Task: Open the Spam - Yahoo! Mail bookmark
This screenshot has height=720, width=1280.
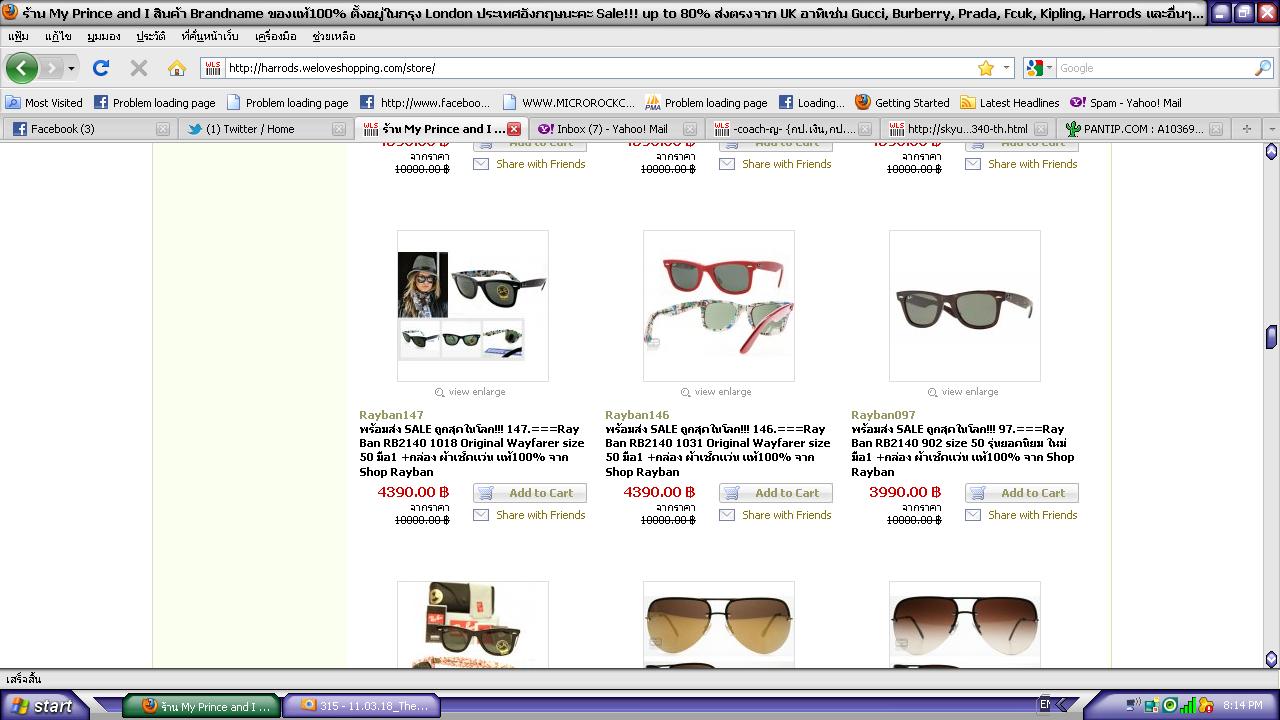Action: (1126, 102)
